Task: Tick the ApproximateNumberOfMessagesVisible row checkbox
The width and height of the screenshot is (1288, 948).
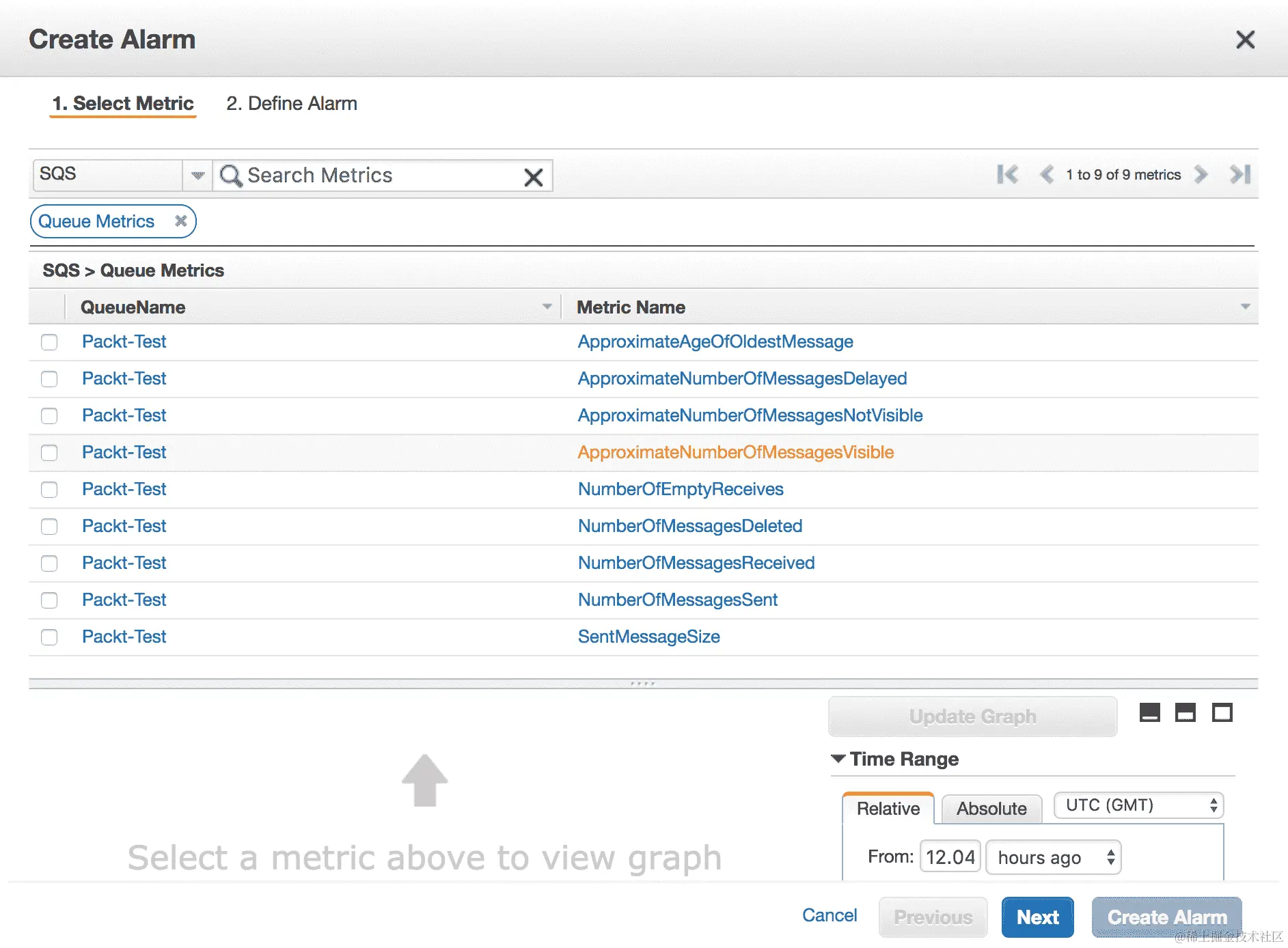Action: click(x=49, y=453)
